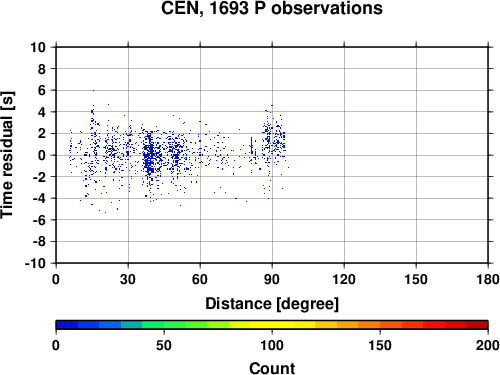The image size is (500, 375).
Task: Click the colorbar tick label "50"
Action: [164, 345]
